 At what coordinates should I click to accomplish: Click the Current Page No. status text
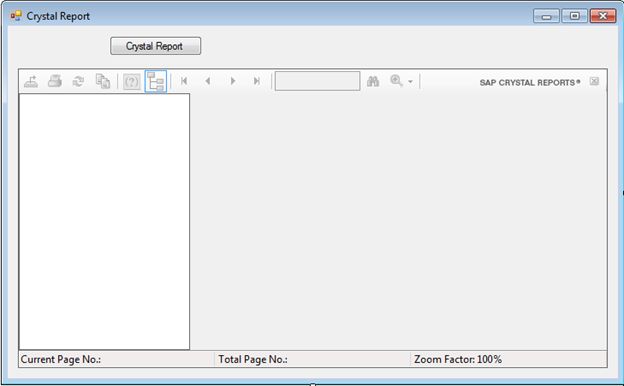click(60, 359)
